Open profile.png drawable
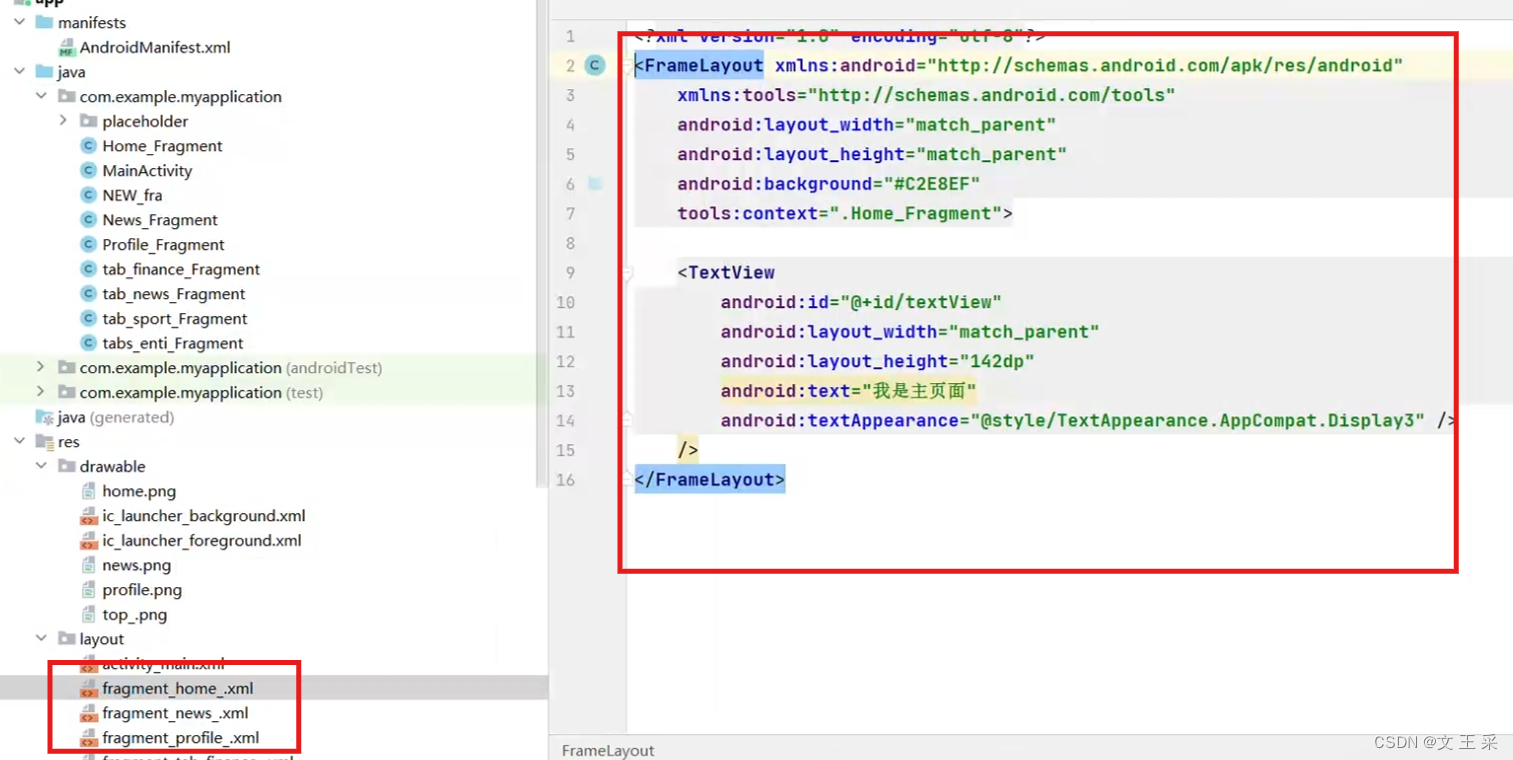 tap(142, 590)
